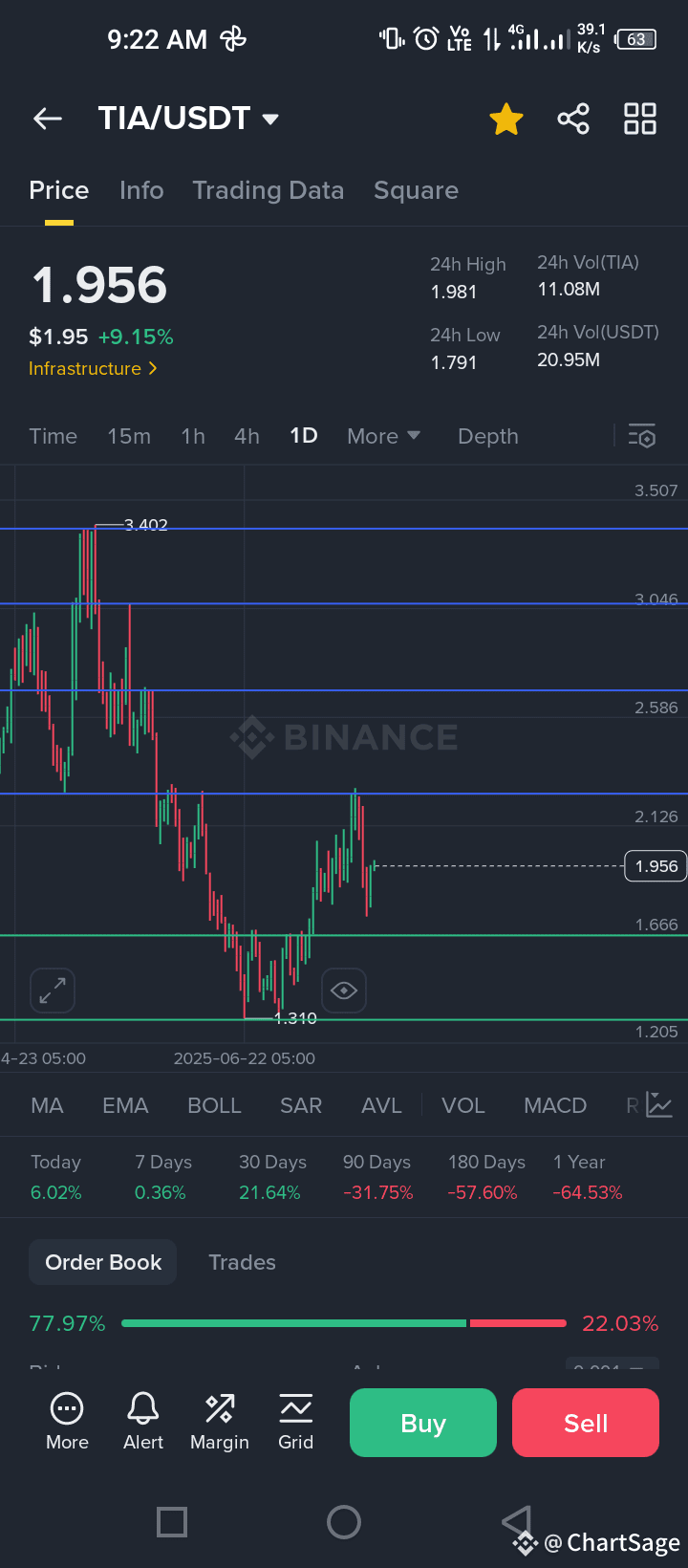This screenshot has width=688, height=1568.
Task: Tap the bid/ask ratio bar
Action: click(x=344, y=1323)
